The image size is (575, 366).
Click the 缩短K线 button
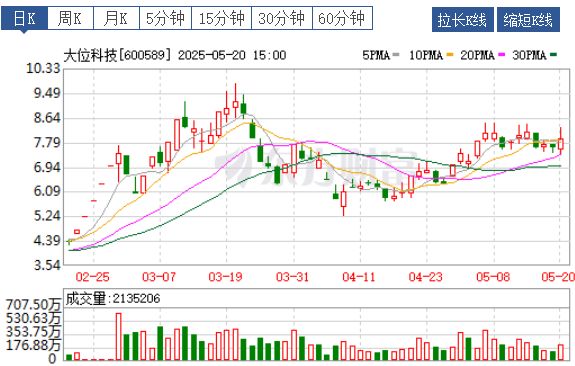[528, 20]
